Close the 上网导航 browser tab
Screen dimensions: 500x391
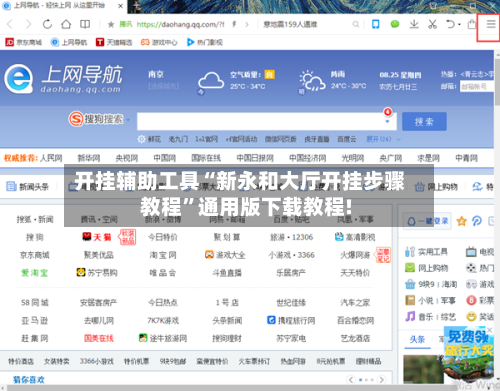click(121, 6)
